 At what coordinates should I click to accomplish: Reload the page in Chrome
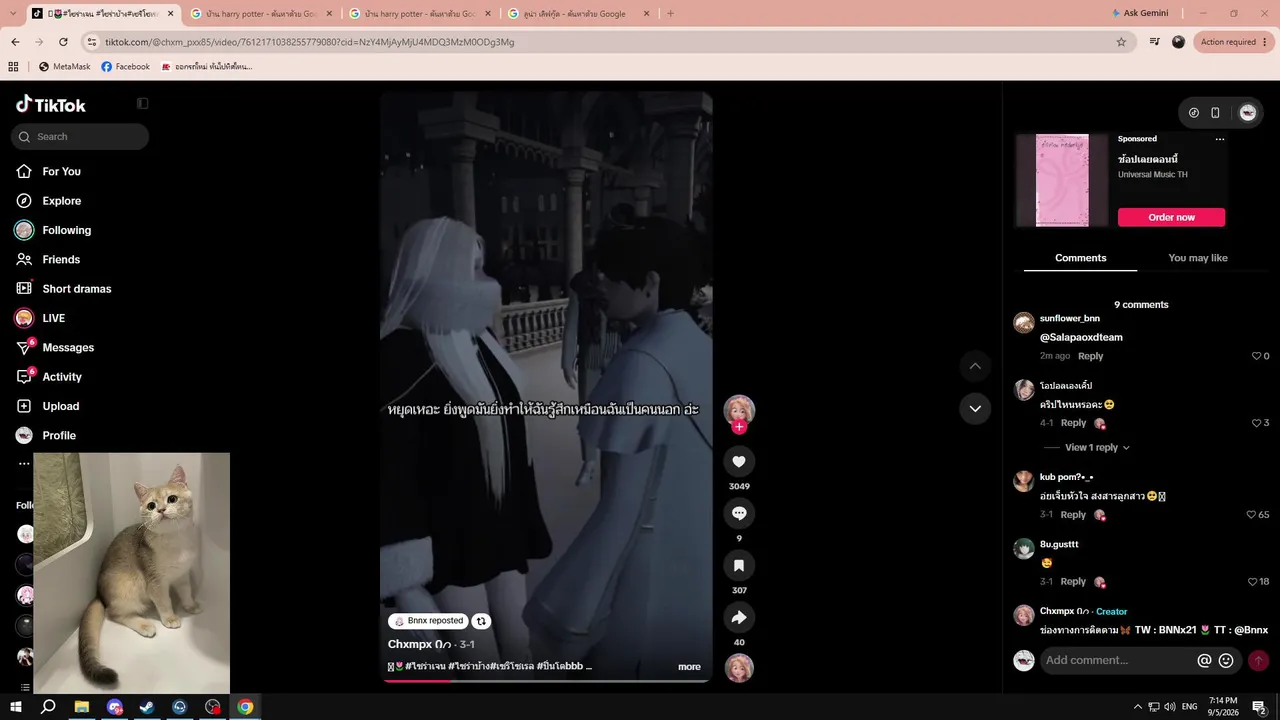click(x=63, y=42)
